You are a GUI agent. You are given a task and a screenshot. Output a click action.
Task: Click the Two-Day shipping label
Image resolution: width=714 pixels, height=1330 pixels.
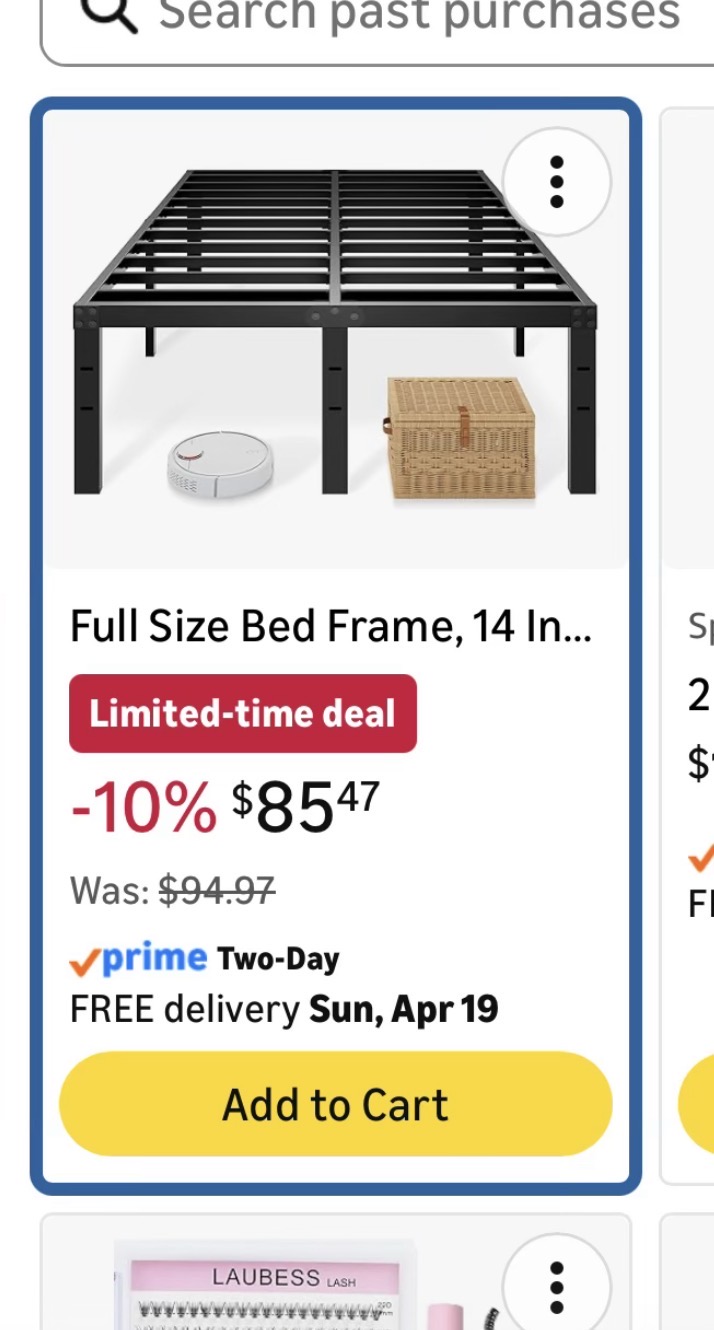[x=278, y=960]
